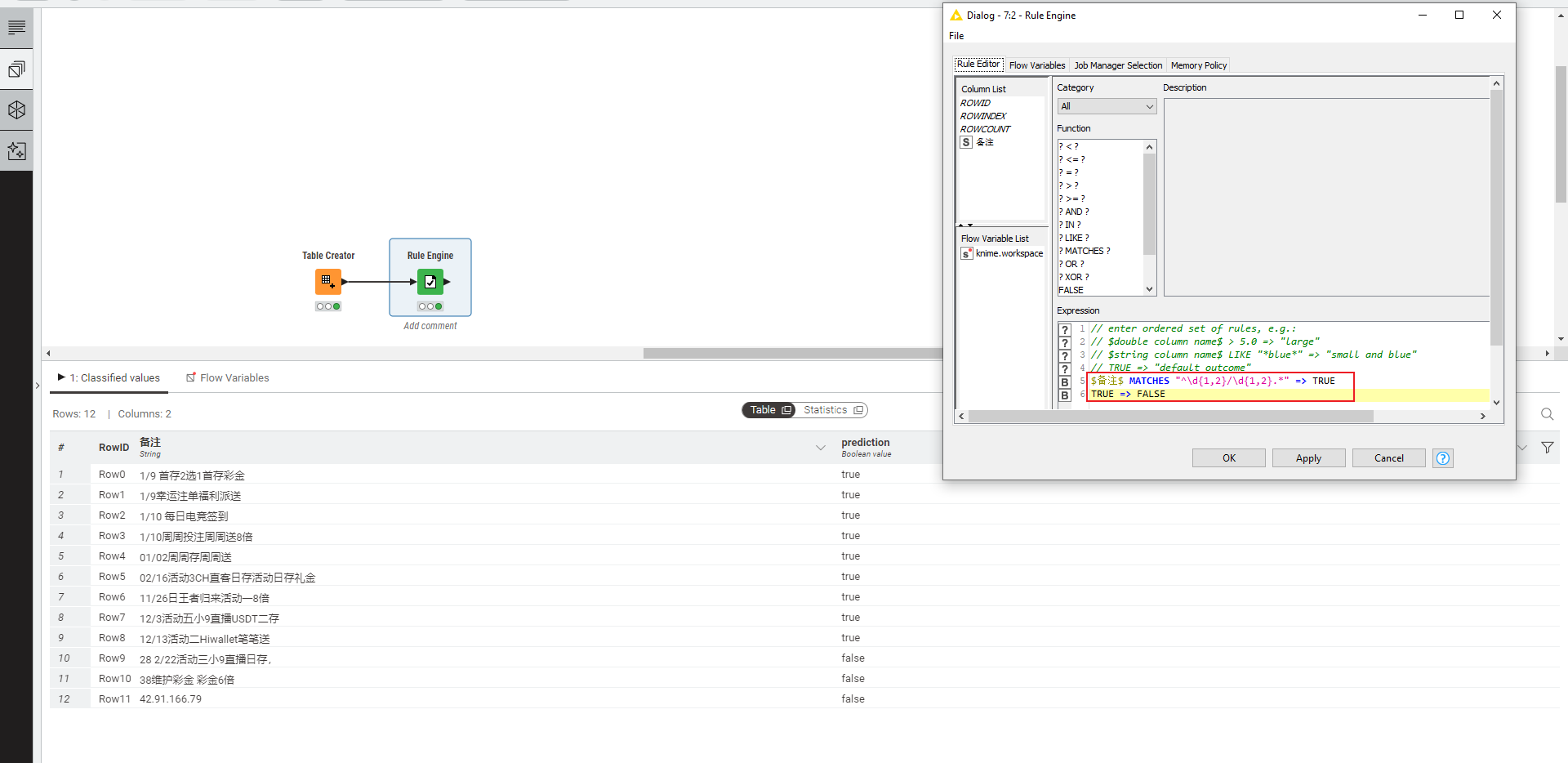Switch output view to Statistics

tap(832, 410)
